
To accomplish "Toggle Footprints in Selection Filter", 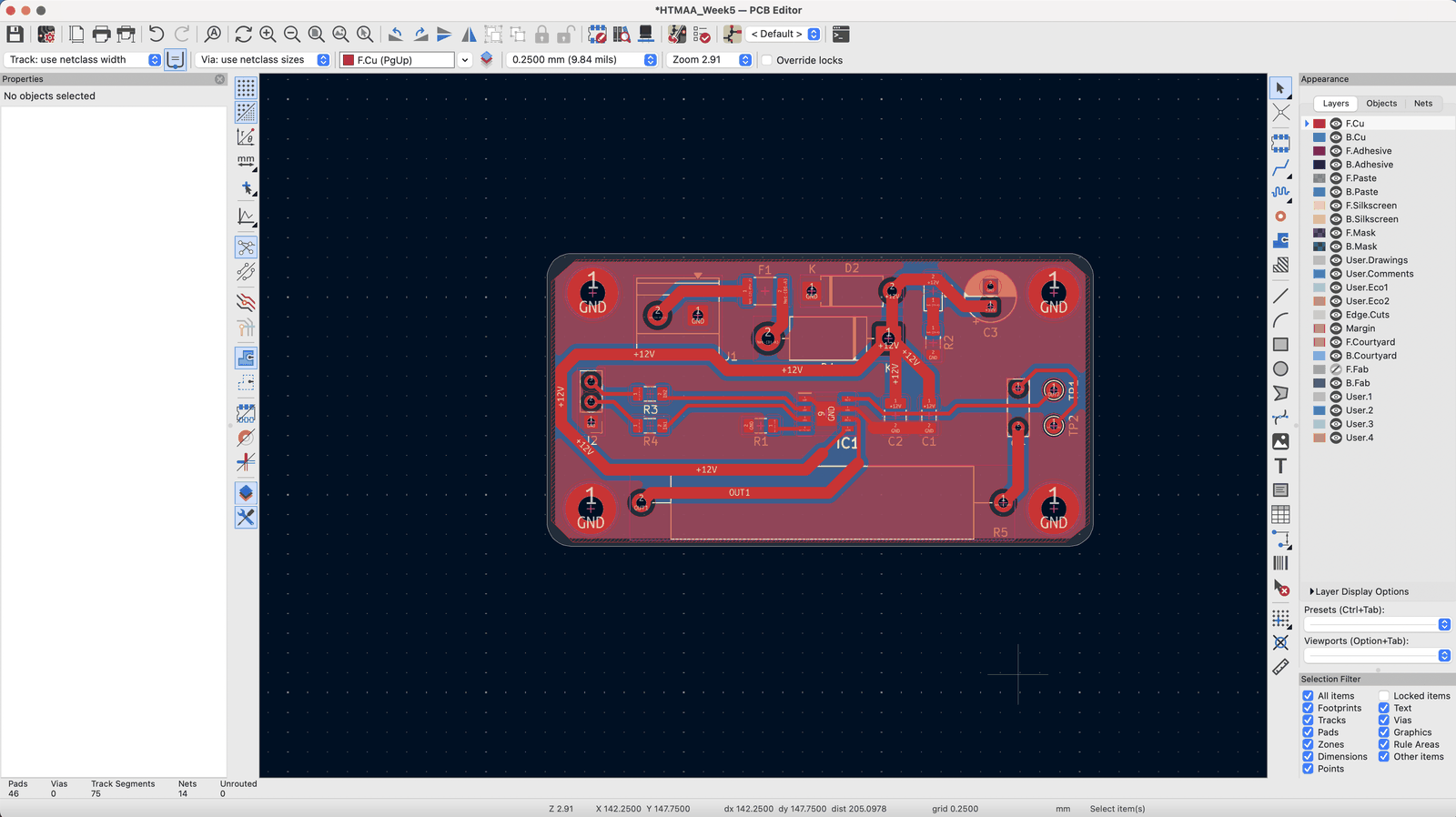I will tap(1308, 708).
